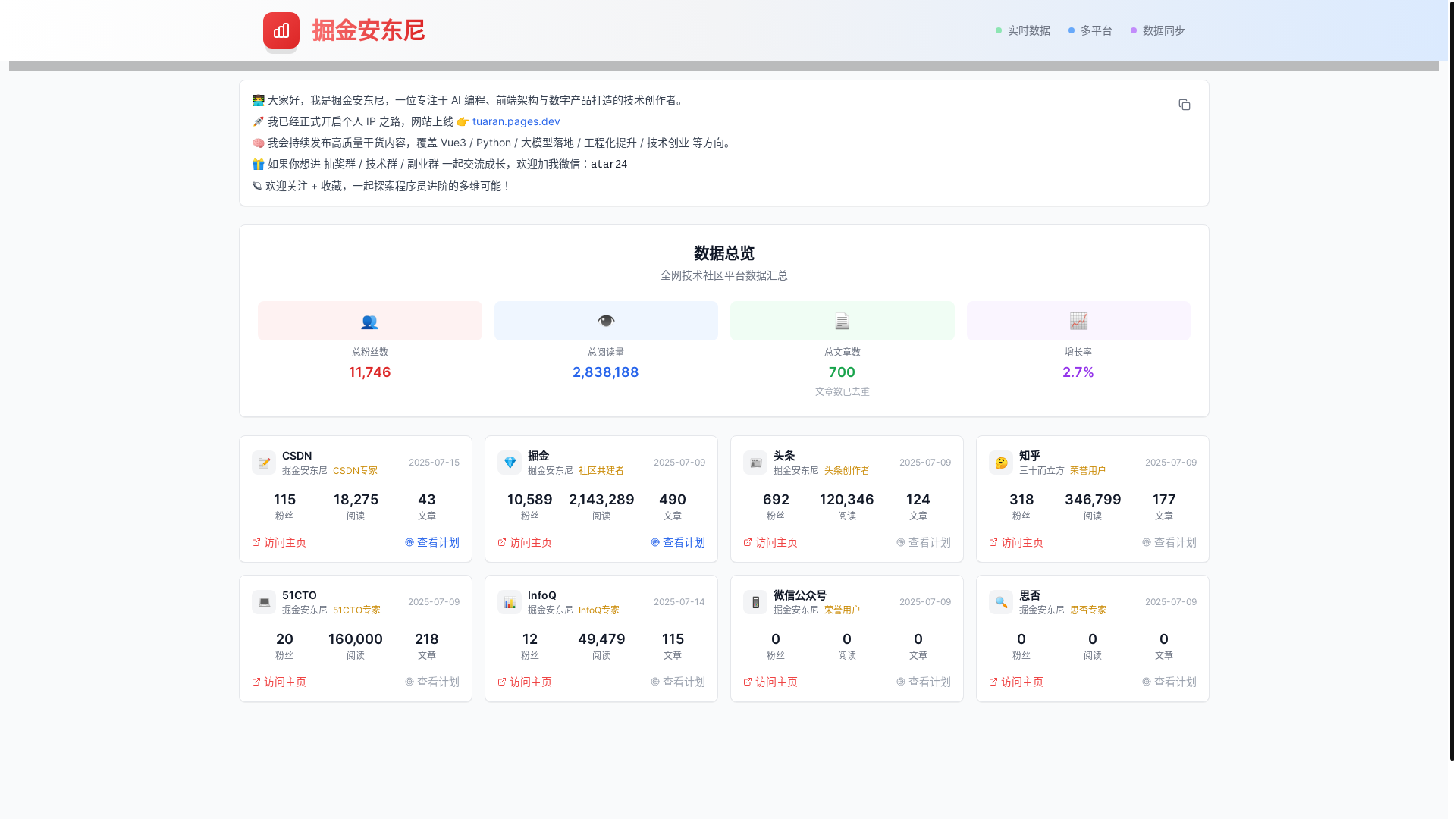Viewport: 1456px width, 819px height.
Task: Click the 数据总览 heading
Action: [x=724, y=253]
